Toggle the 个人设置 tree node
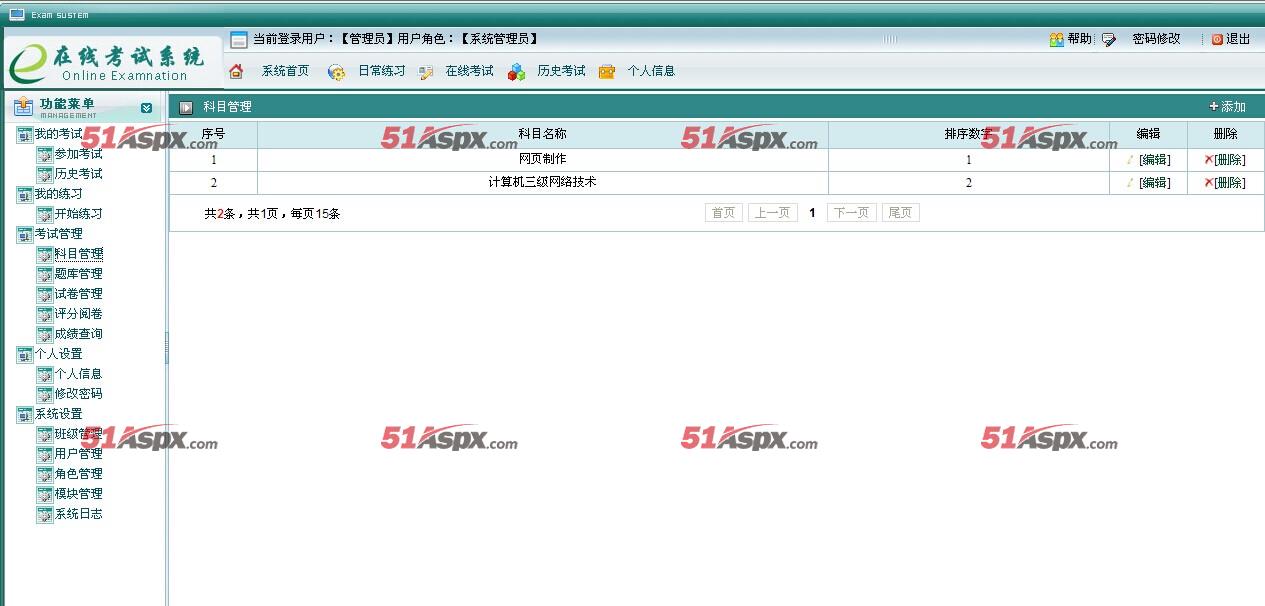This screenshot has height=606, width=1265. 25,354
